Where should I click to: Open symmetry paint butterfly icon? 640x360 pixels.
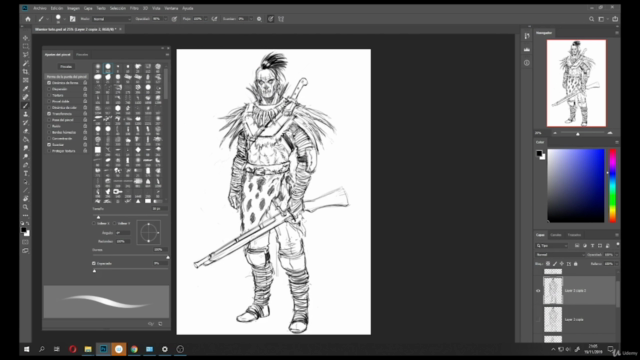[x=281, y=19]
